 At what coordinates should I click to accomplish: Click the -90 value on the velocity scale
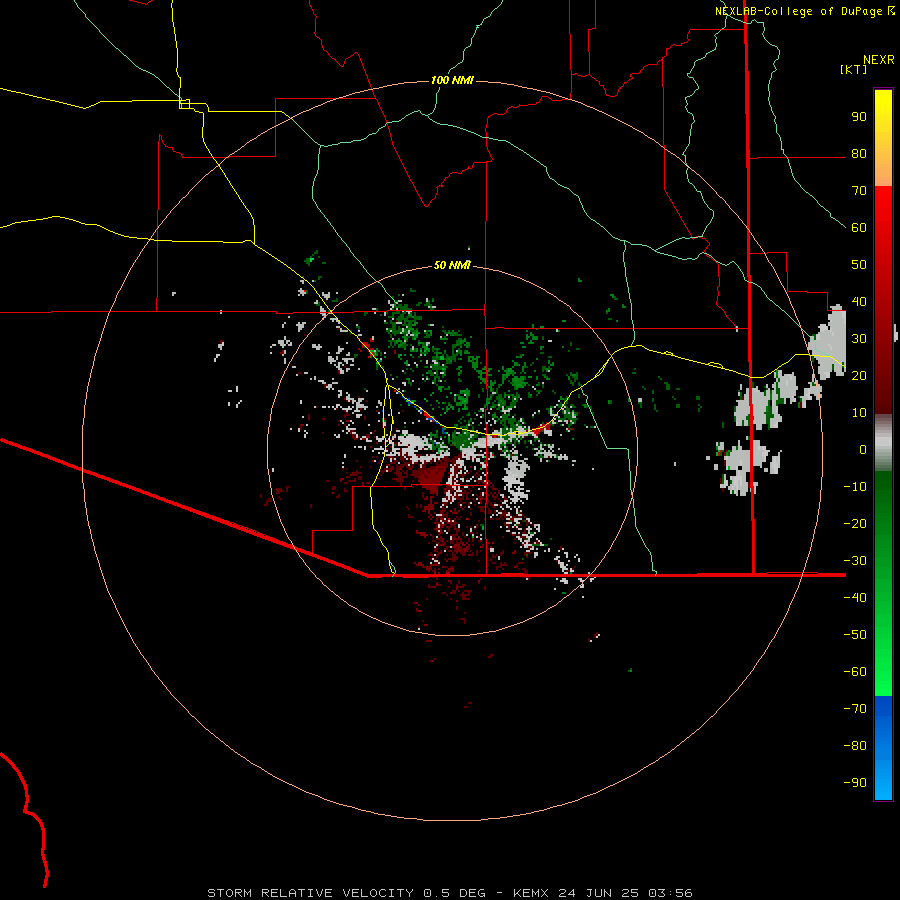855,783
